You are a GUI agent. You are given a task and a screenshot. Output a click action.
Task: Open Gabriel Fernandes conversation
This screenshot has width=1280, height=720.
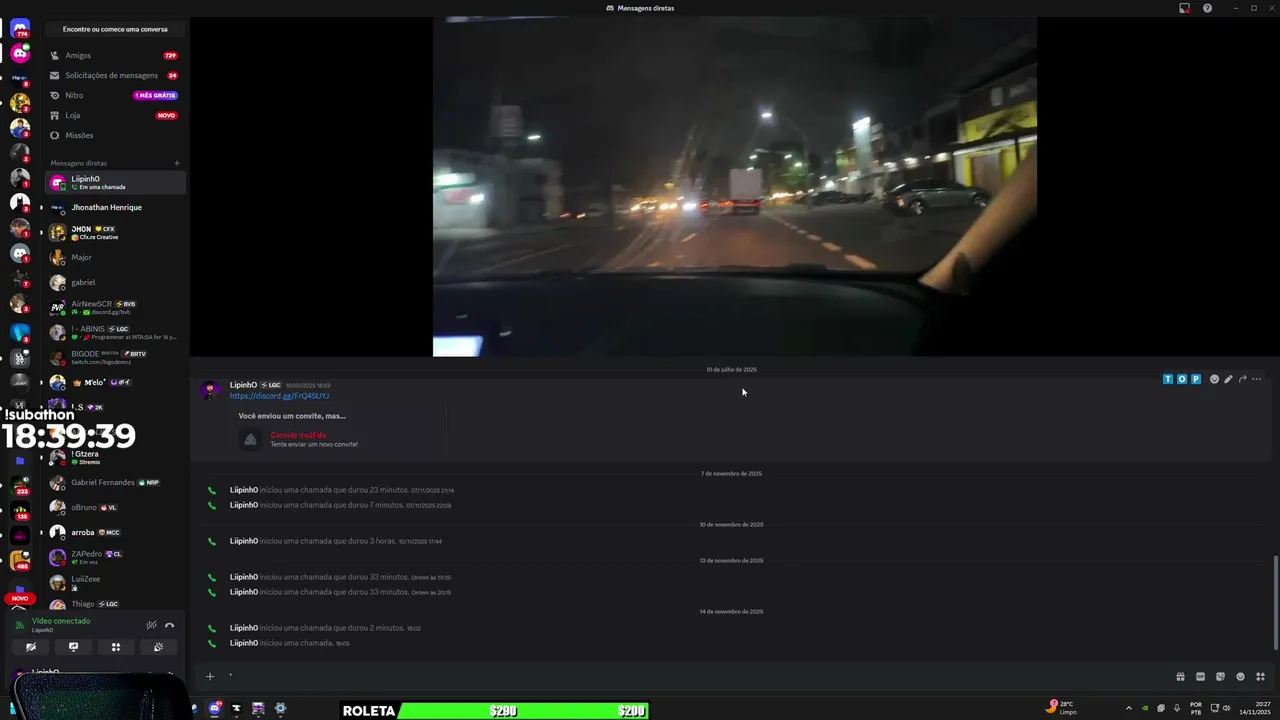(115, 482)
